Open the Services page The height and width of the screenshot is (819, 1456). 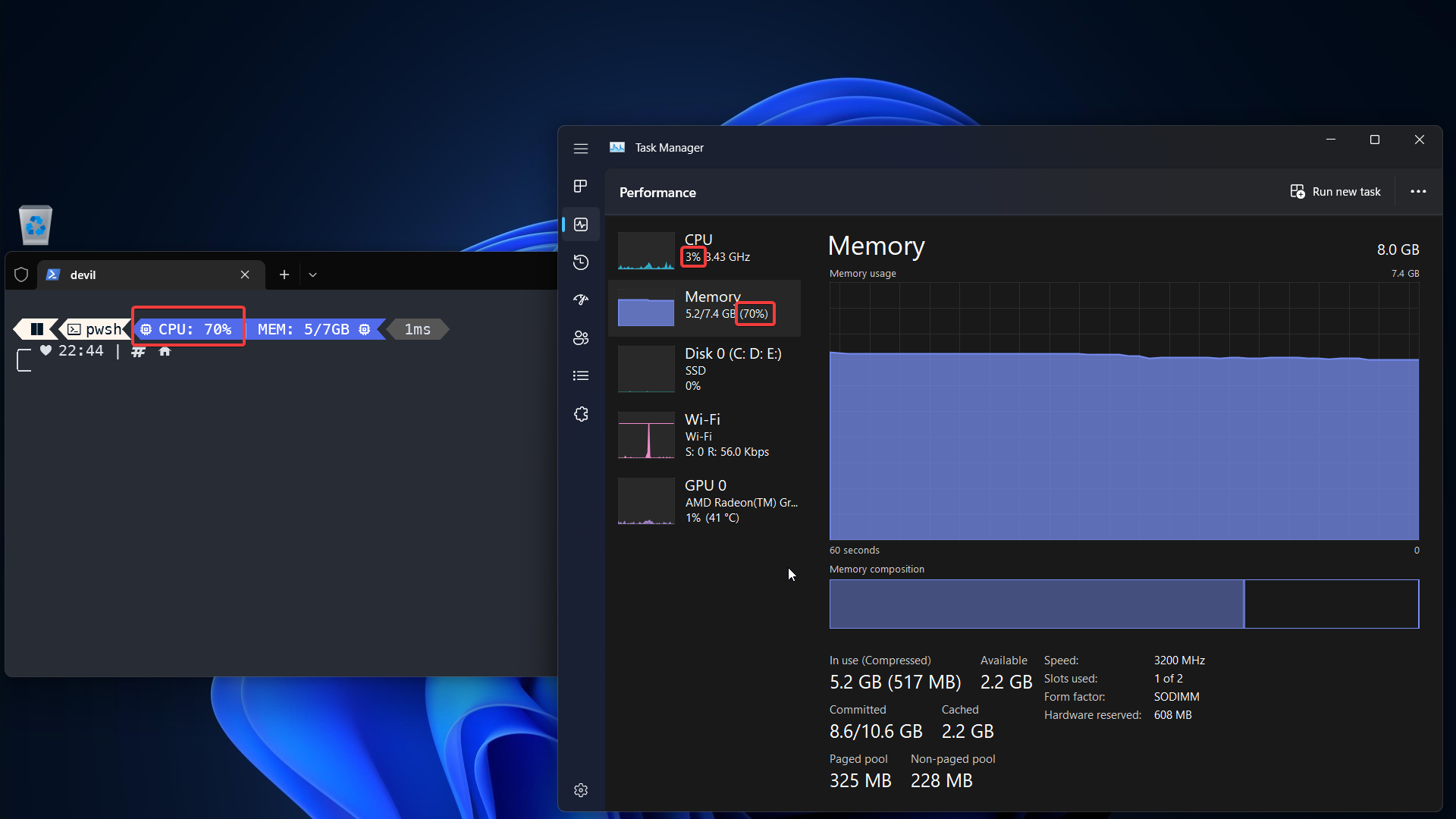click(580, 414)
